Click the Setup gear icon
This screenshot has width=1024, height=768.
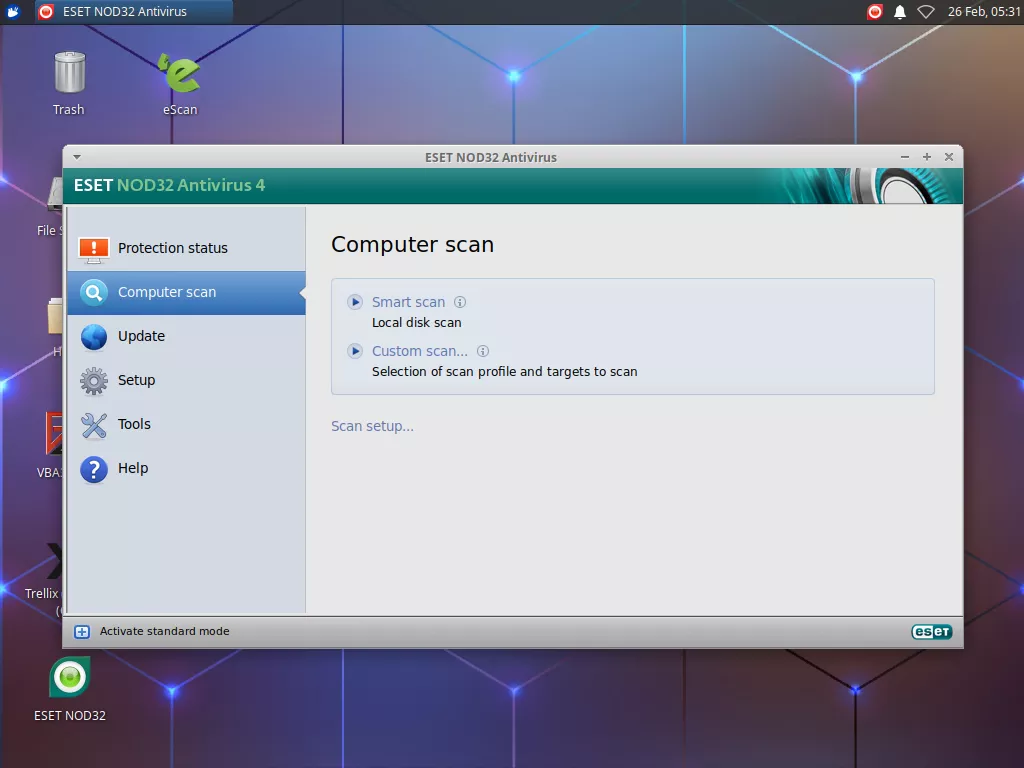pyautogui.click(x=94, y=381)
